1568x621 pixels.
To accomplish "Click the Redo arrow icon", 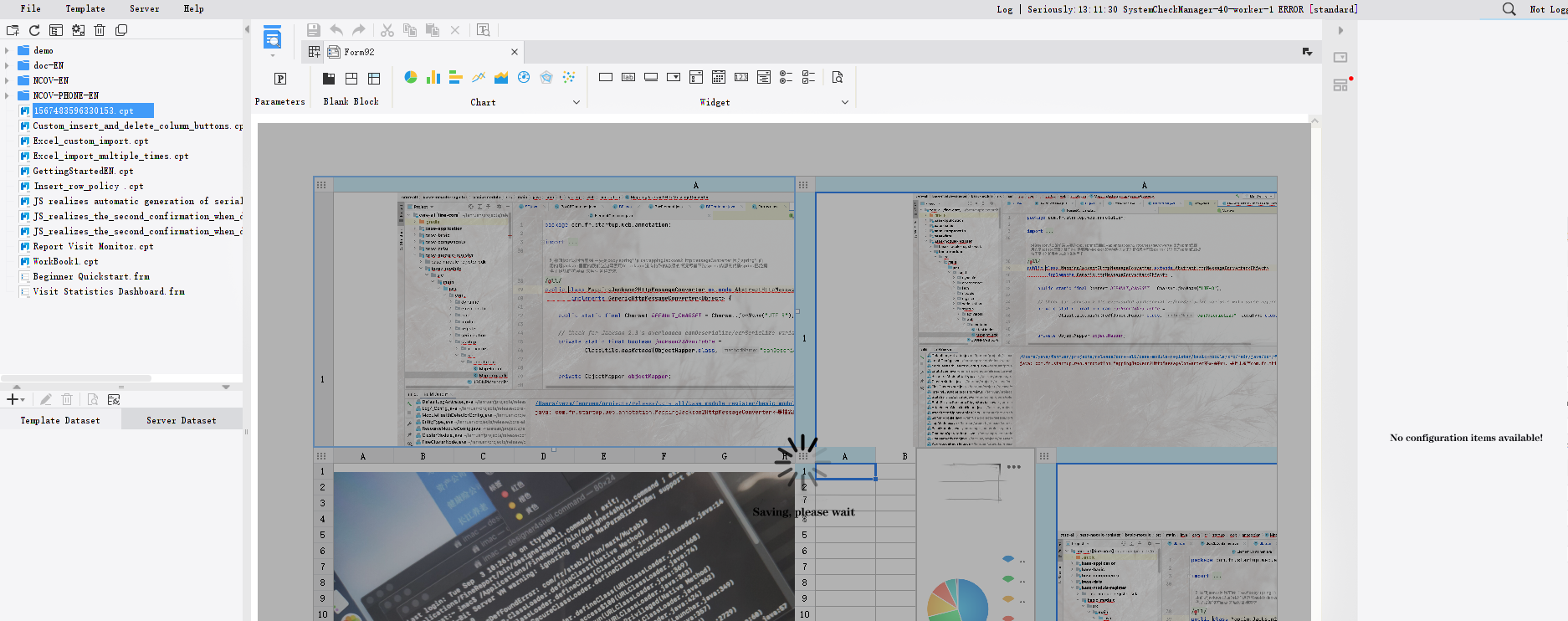I will 359,30.
